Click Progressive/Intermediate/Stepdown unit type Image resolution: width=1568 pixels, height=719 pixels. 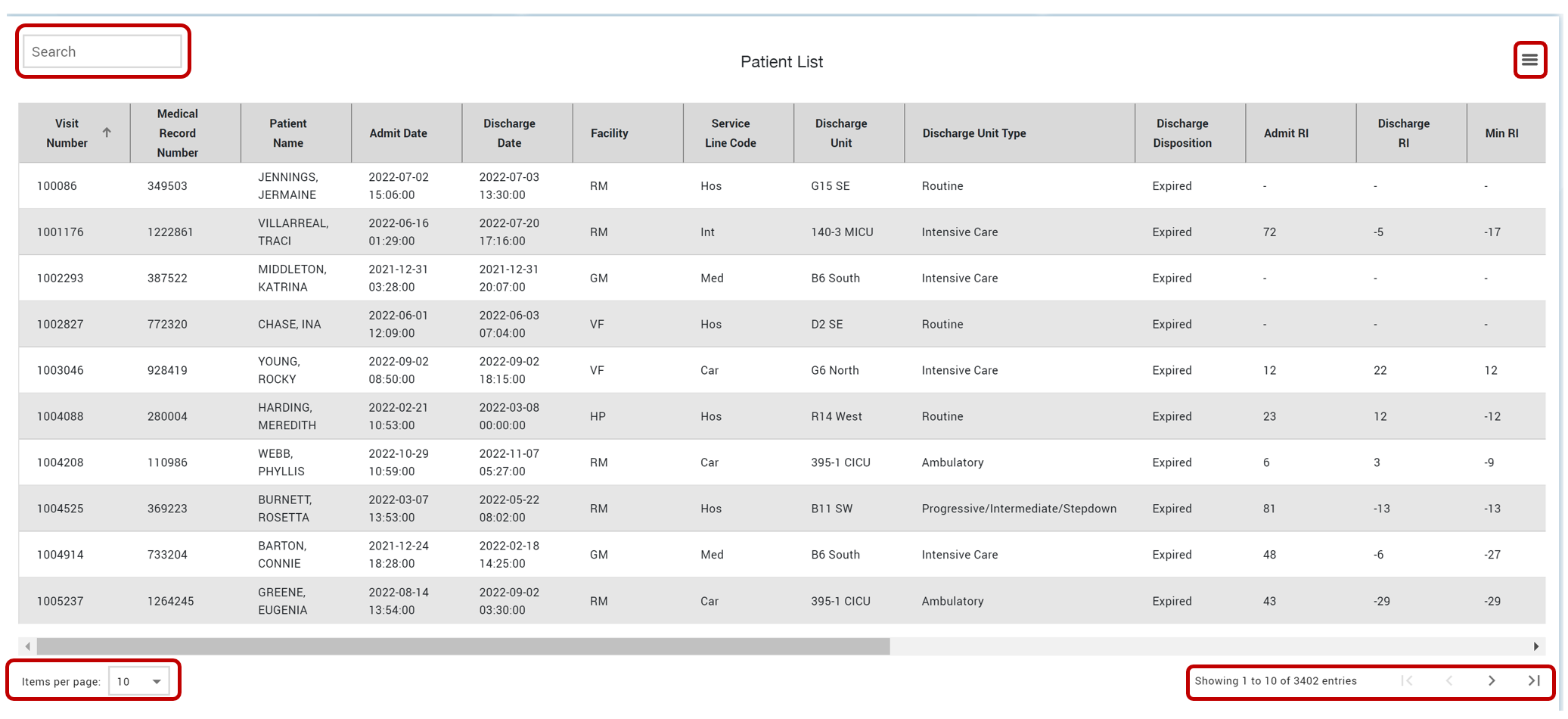coord(1019,509)
